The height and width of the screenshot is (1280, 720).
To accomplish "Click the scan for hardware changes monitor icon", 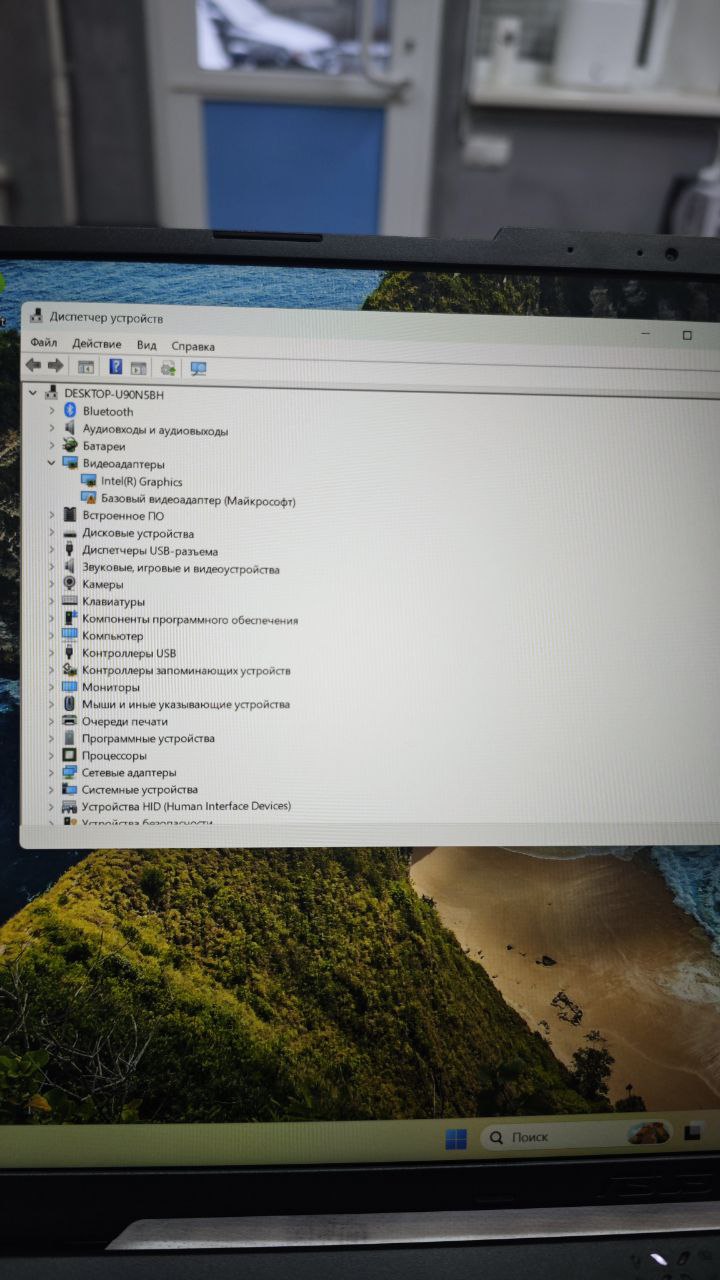I will (x=198, y=368).
